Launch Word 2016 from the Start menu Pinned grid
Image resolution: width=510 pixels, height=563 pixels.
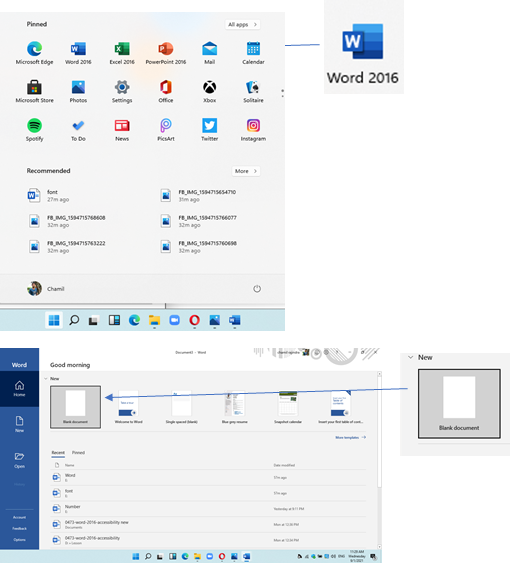78,52
